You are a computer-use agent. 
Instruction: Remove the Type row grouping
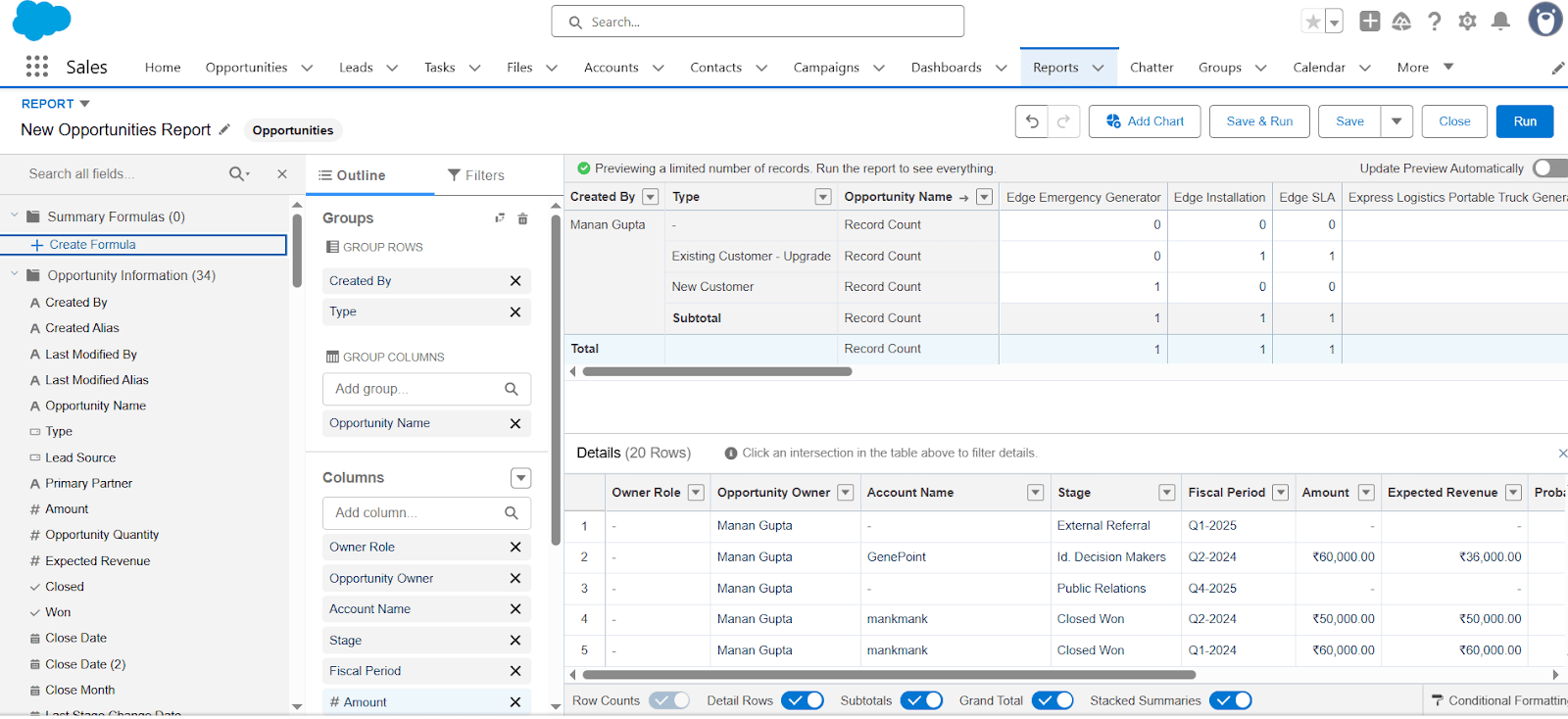coord(515,312)
